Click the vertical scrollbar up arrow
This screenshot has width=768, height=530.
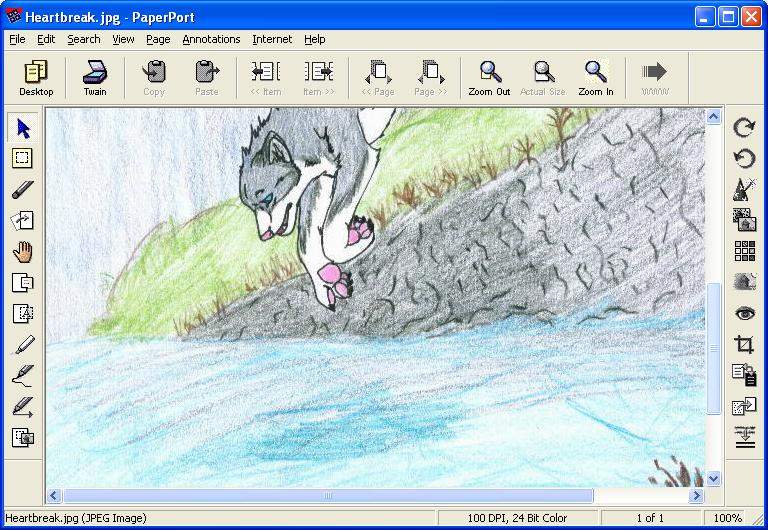click(714, 117)
